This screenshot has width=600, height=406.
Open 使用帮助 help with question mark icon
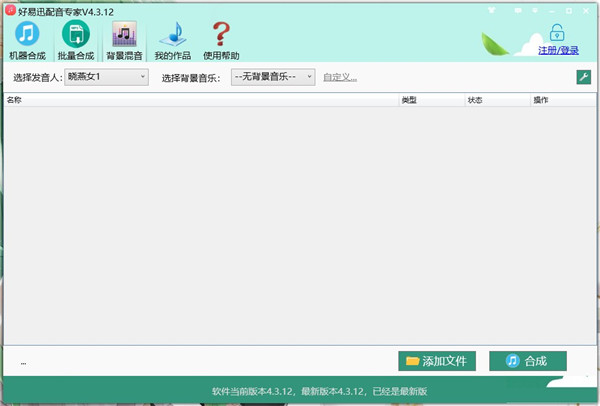221,40
